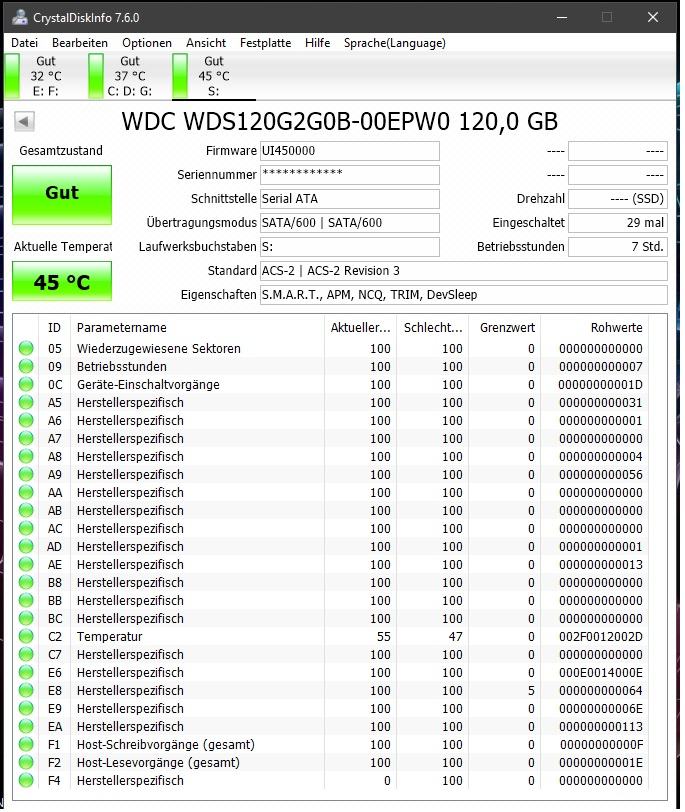The height and width of the screenshot is (812, 685).
Task: Click the green status icon for ID 0C
Action: point(26,384)
